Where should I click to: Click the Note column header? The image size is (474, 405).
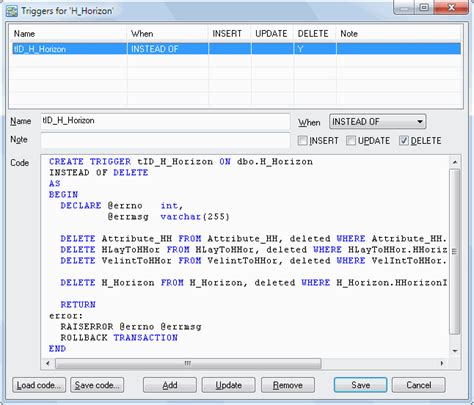[x=399, y=34]
